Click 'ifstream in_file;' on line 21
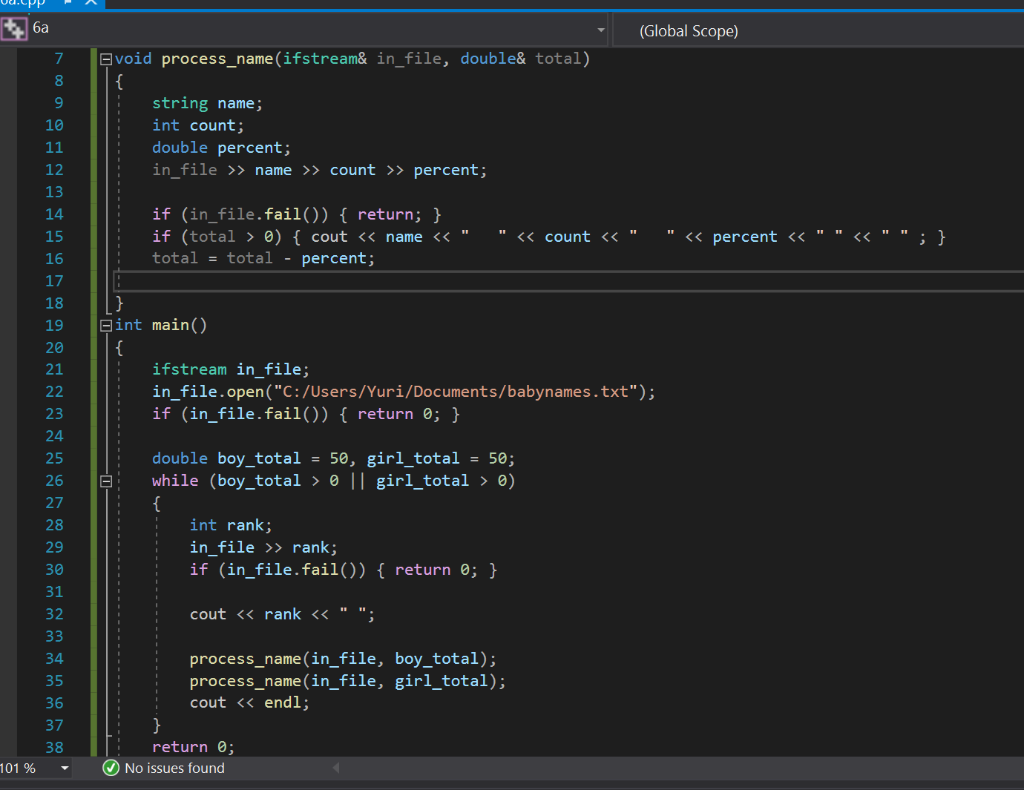1024x790 pixels. point(231,370)
